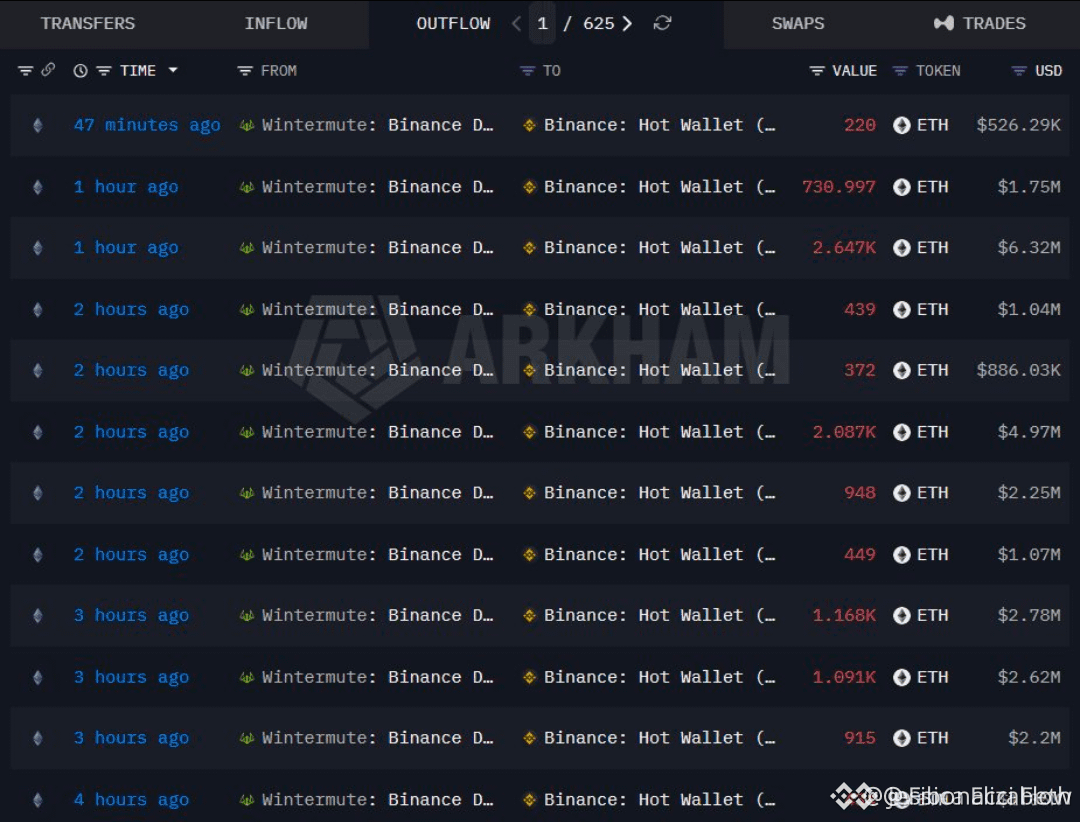Go to the next page arrow

click(x=627, y=23)
